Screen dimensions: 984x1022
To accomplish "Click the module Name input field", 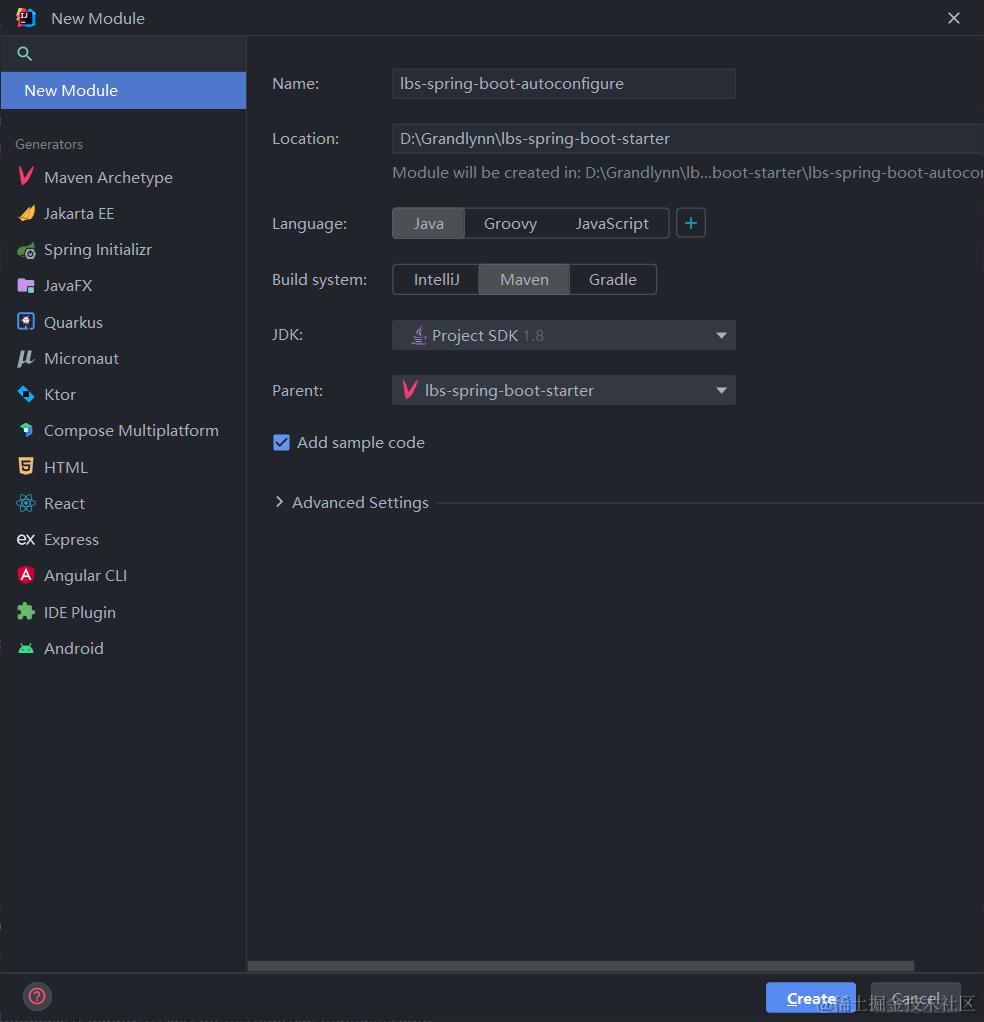I will [x=564, y=83].
